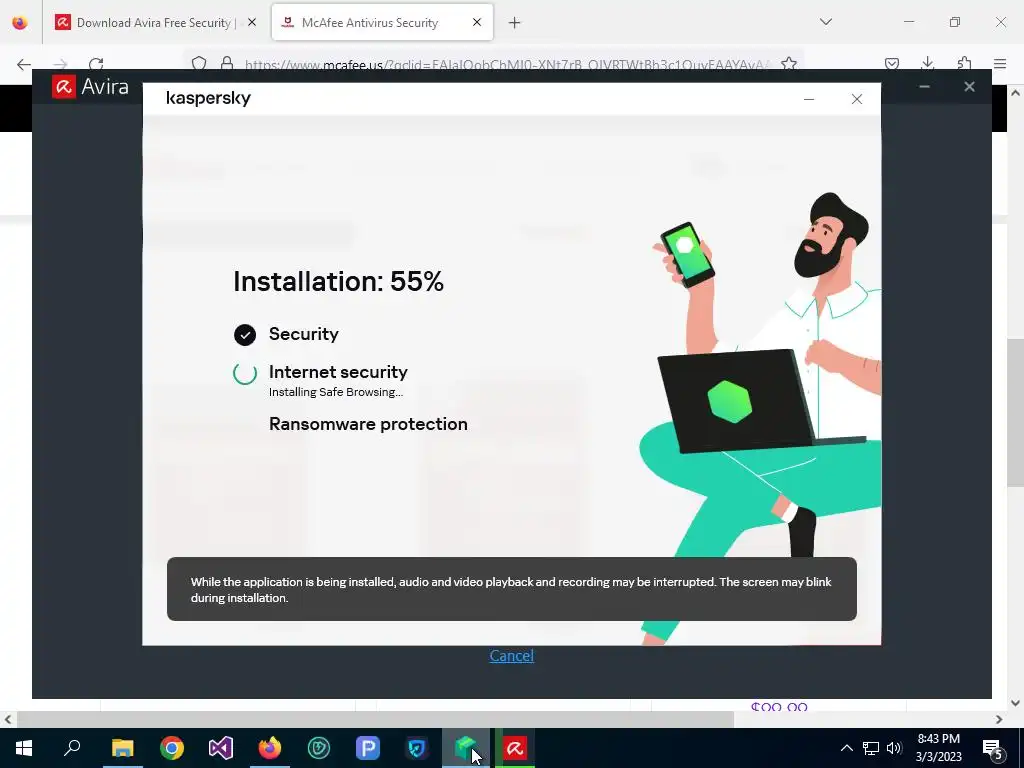
Task: Open the green circular shield app in taskbar
Action: point(319,748)
